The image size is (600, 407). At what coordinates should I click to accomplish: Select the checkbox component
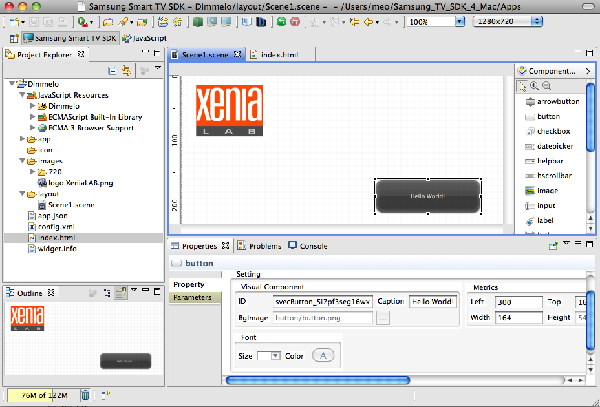coord(548,132)
